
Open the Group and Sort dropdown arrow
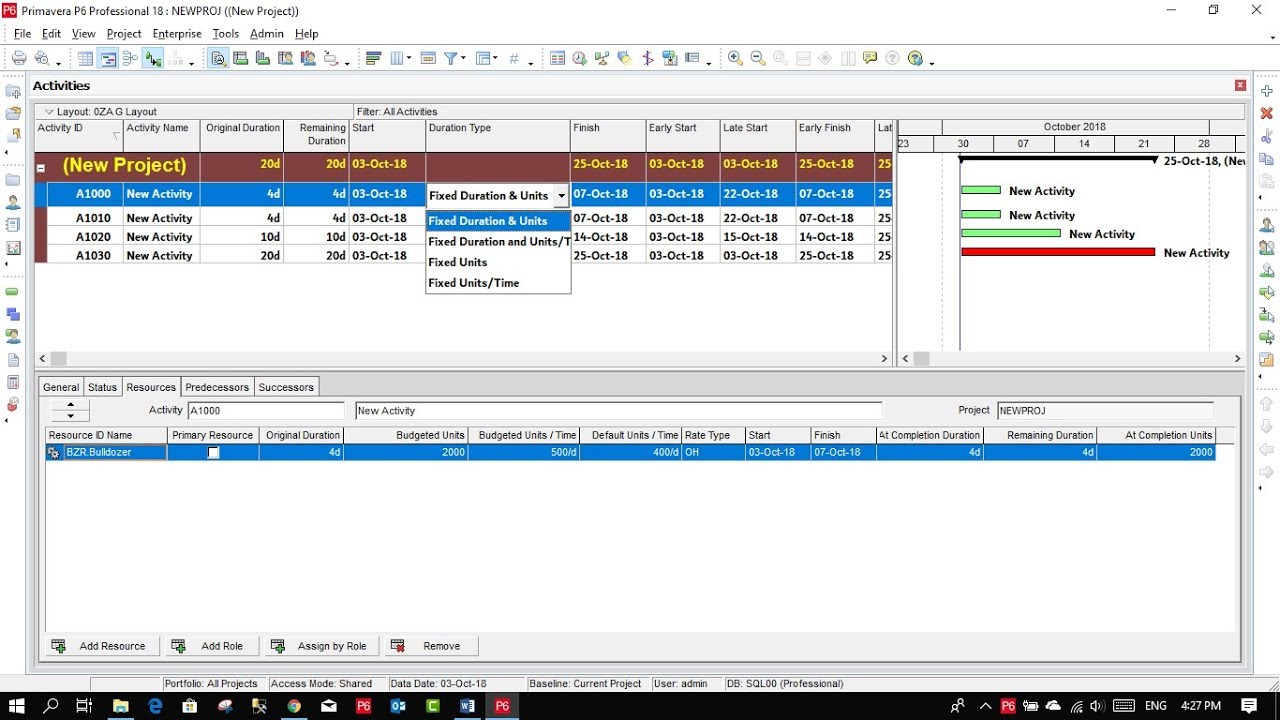pos(495,59)
